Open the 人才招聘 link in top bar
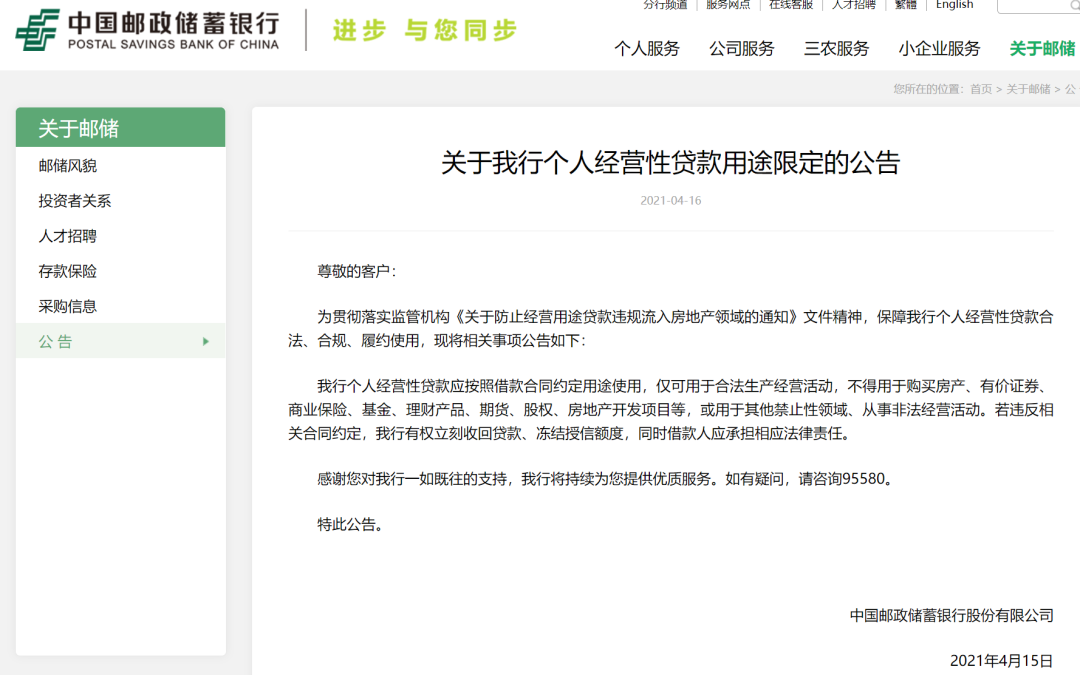Viewport: 1080px width, 675px height. tap(853, 5)
